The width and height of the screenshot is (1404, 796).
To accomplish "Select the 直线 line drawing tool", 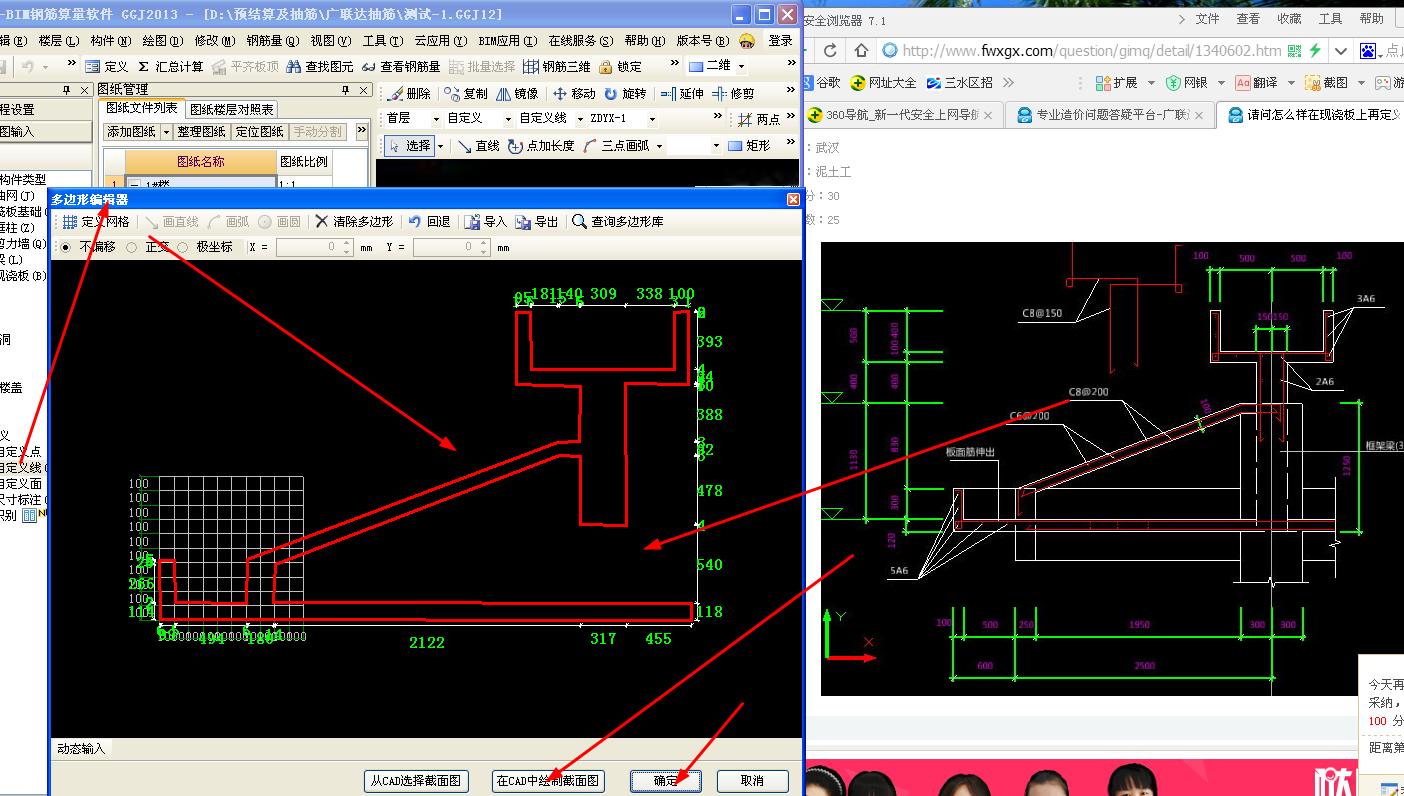I will tap(478, 146).
